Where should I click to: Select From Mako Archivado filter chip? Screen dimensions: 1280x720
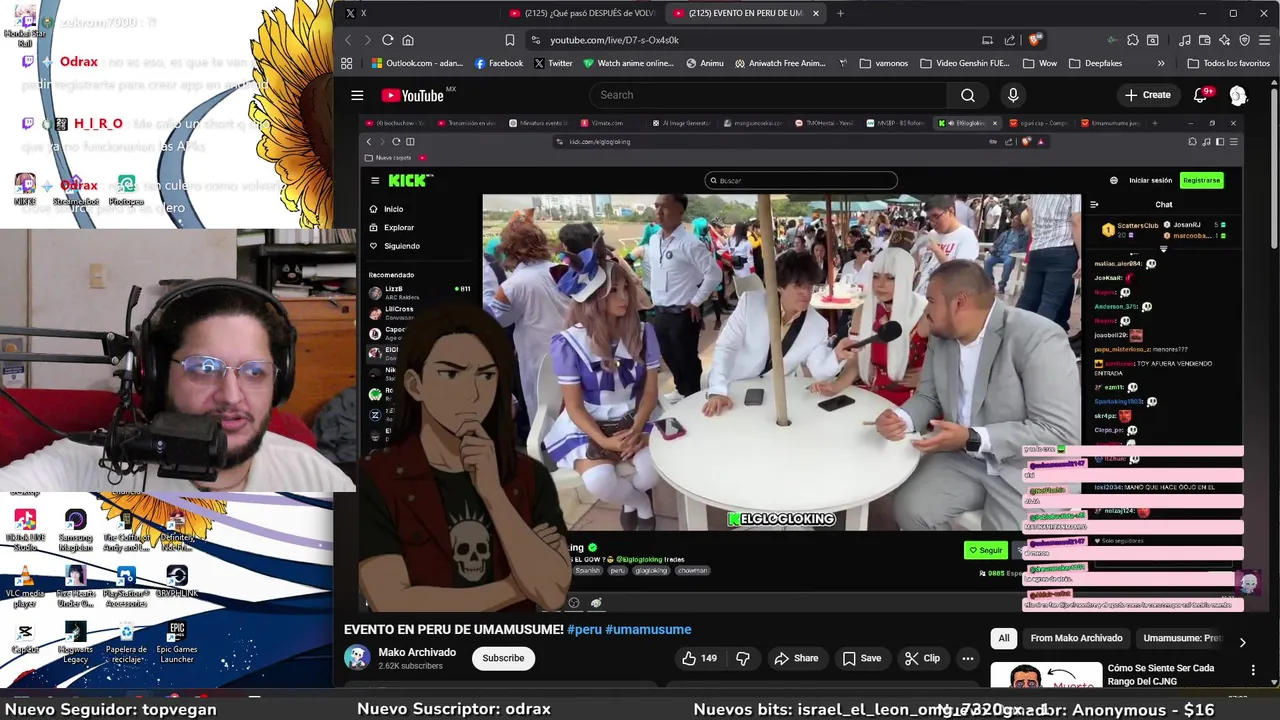pyautogui.click(x=1077, y=638)
